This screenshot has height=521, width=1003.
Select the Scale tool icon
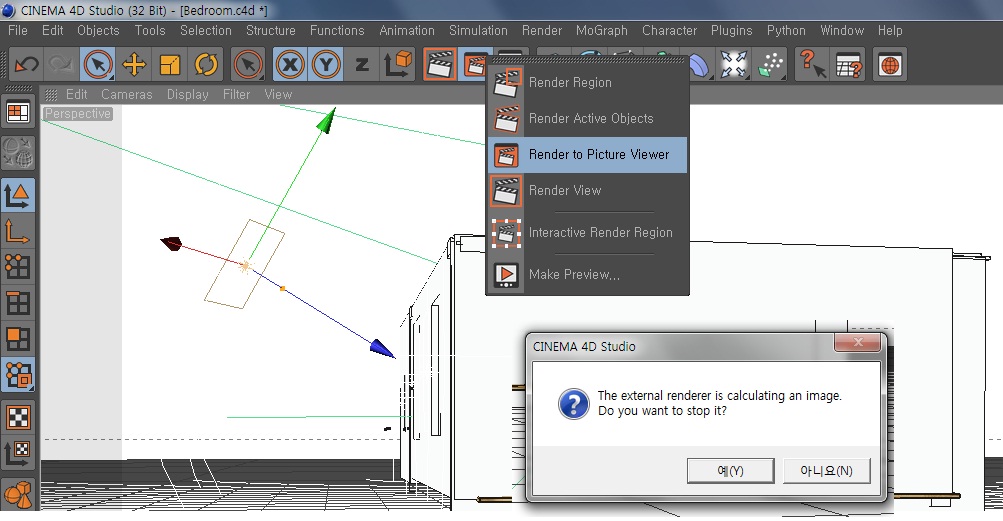point(170,65)
